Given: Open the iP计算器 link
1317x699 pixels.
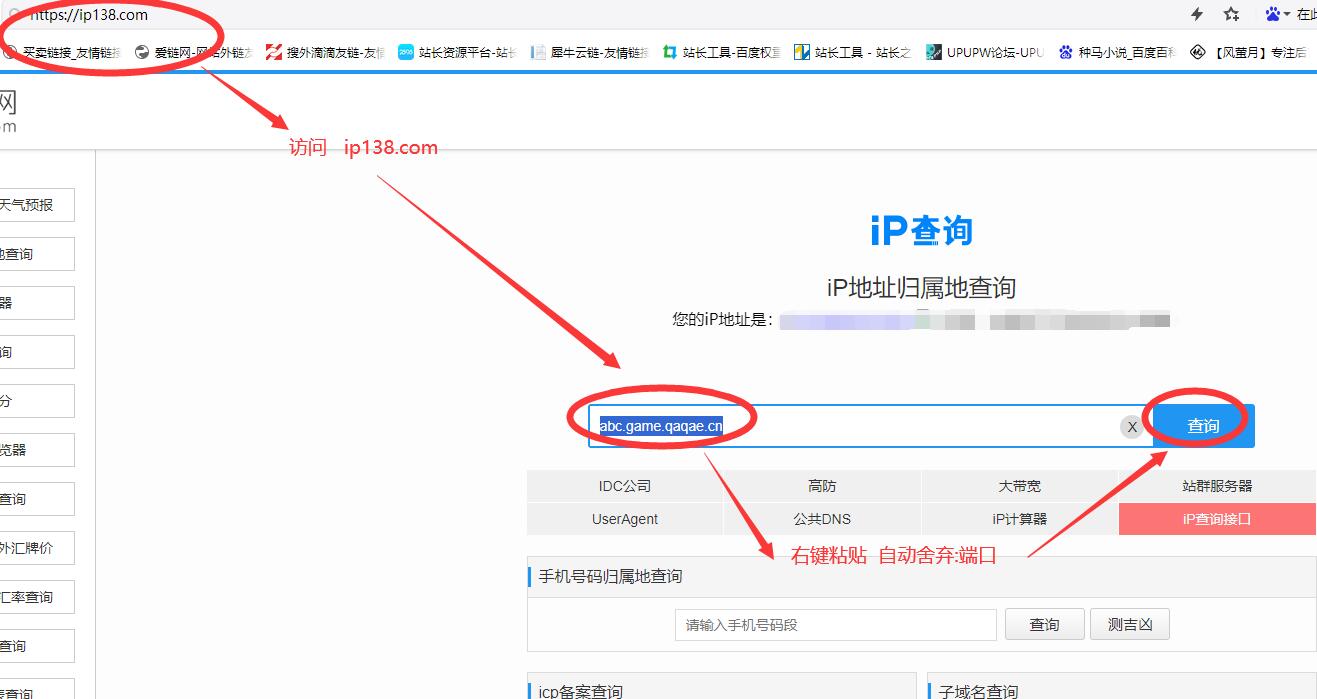Looking at the screenshot, I should pos(1019,519).
